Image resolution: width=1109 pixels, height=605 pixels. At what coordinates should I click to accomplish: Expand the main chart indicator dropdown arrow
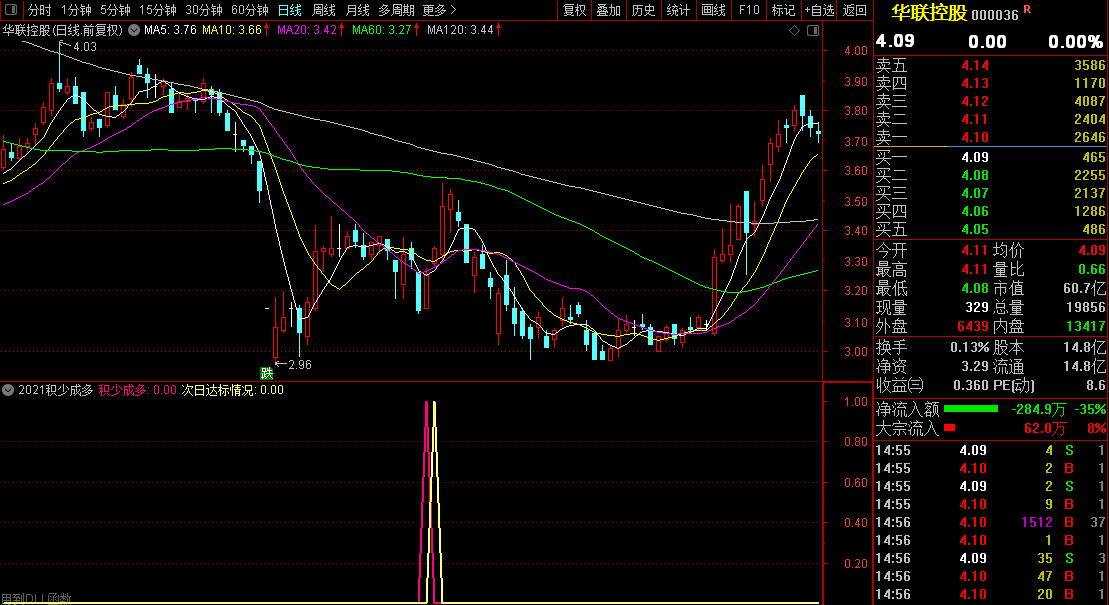coord(131,30)
